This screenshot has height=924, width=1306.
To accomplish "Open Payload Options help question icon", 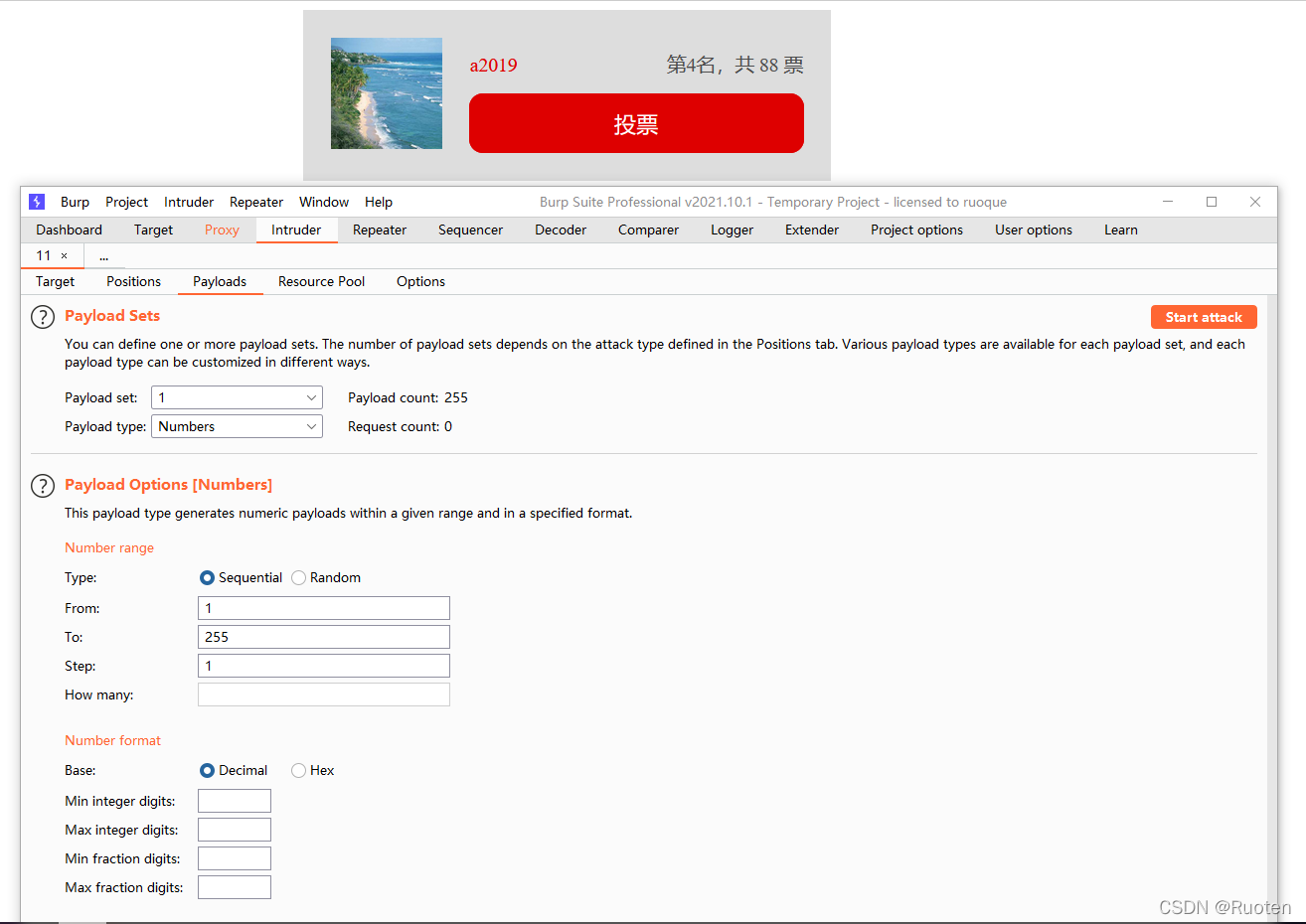I will 43,486.
